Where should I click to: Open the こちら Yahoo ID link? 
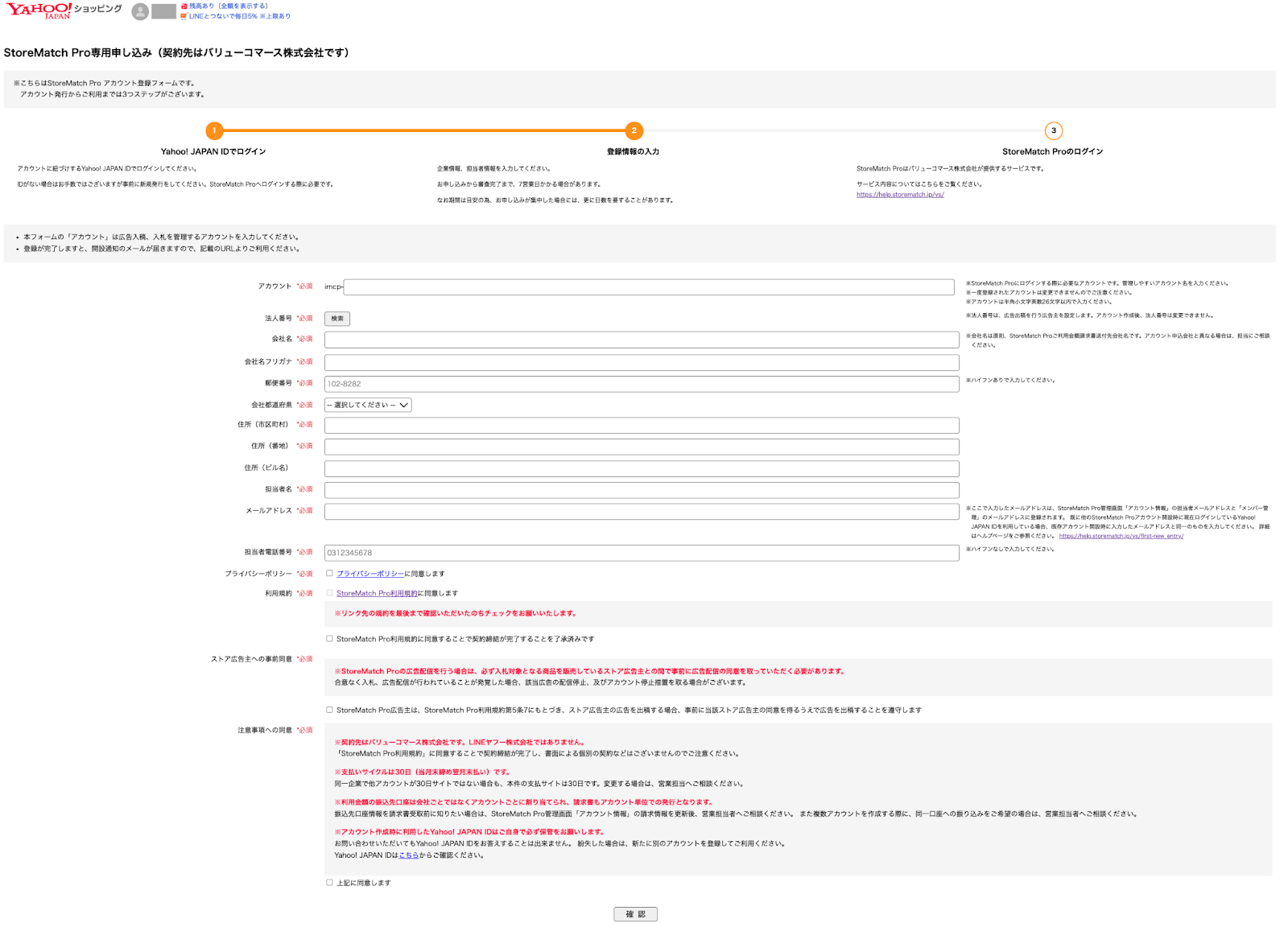[x=409, y=855]
